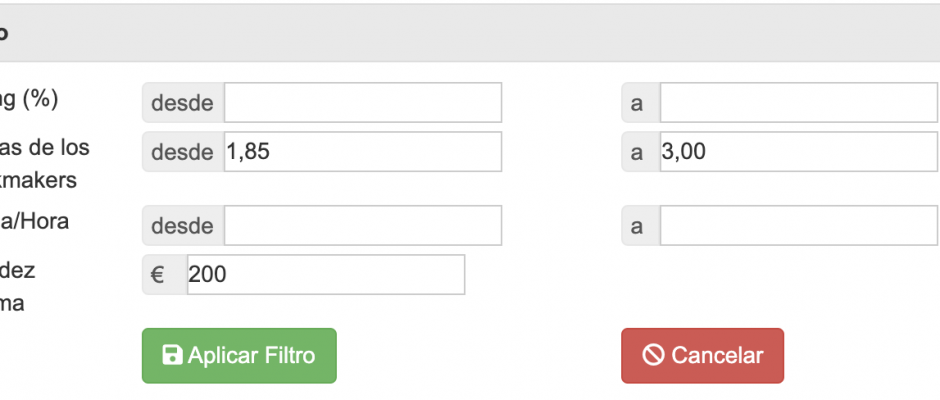The height and width of the screenshot is (400, 940).
Task: Dismiss the form via the Cancelar label
Action: coord(717,356)
